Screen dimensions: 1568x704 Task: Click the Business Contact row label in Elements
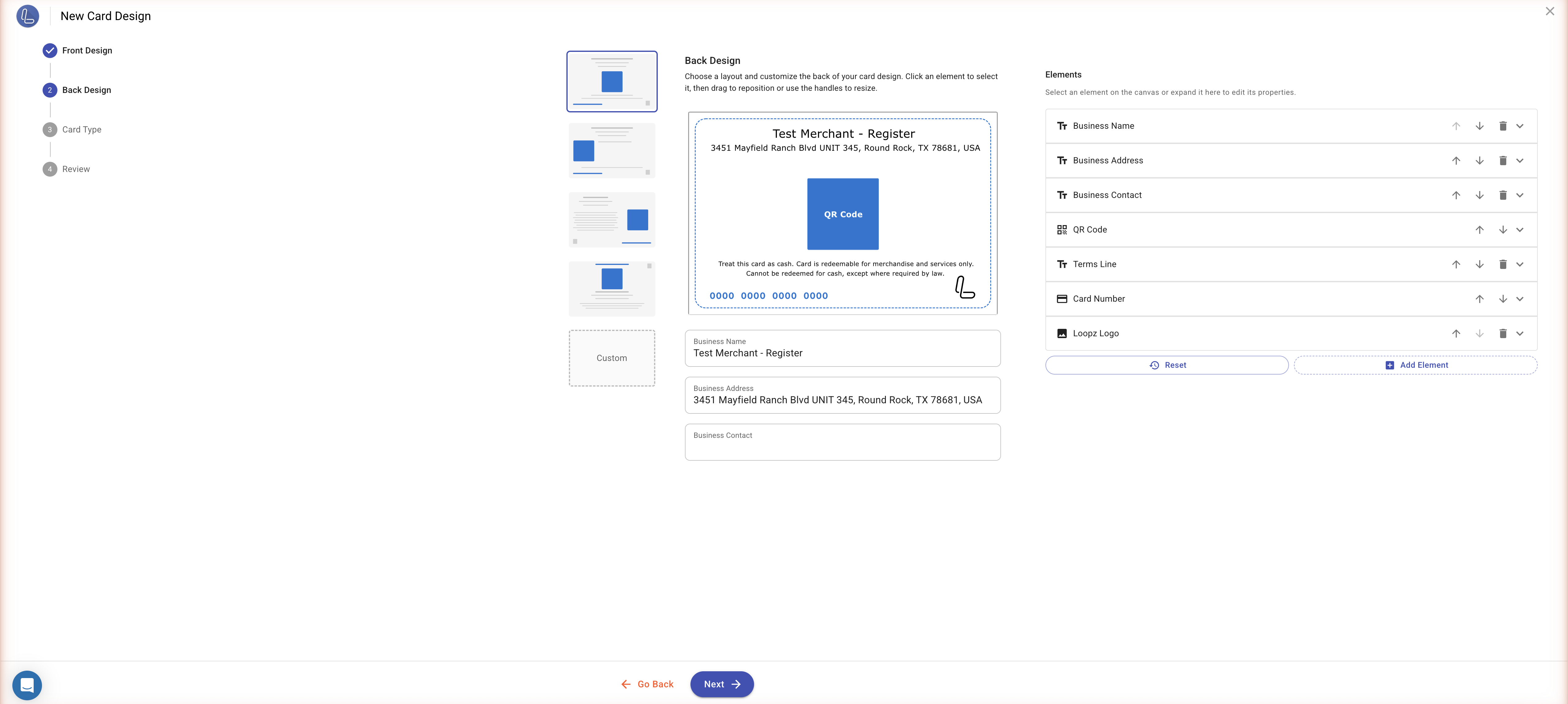(x=1107, y=195)
